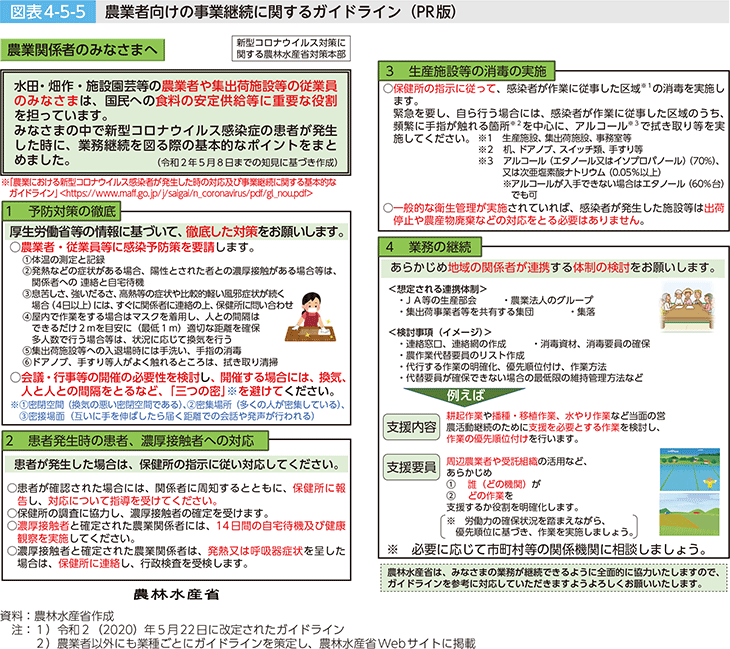Click the red text 14日間の自宅待機及び健康
The image size is (730, 649).
(281, 526)
